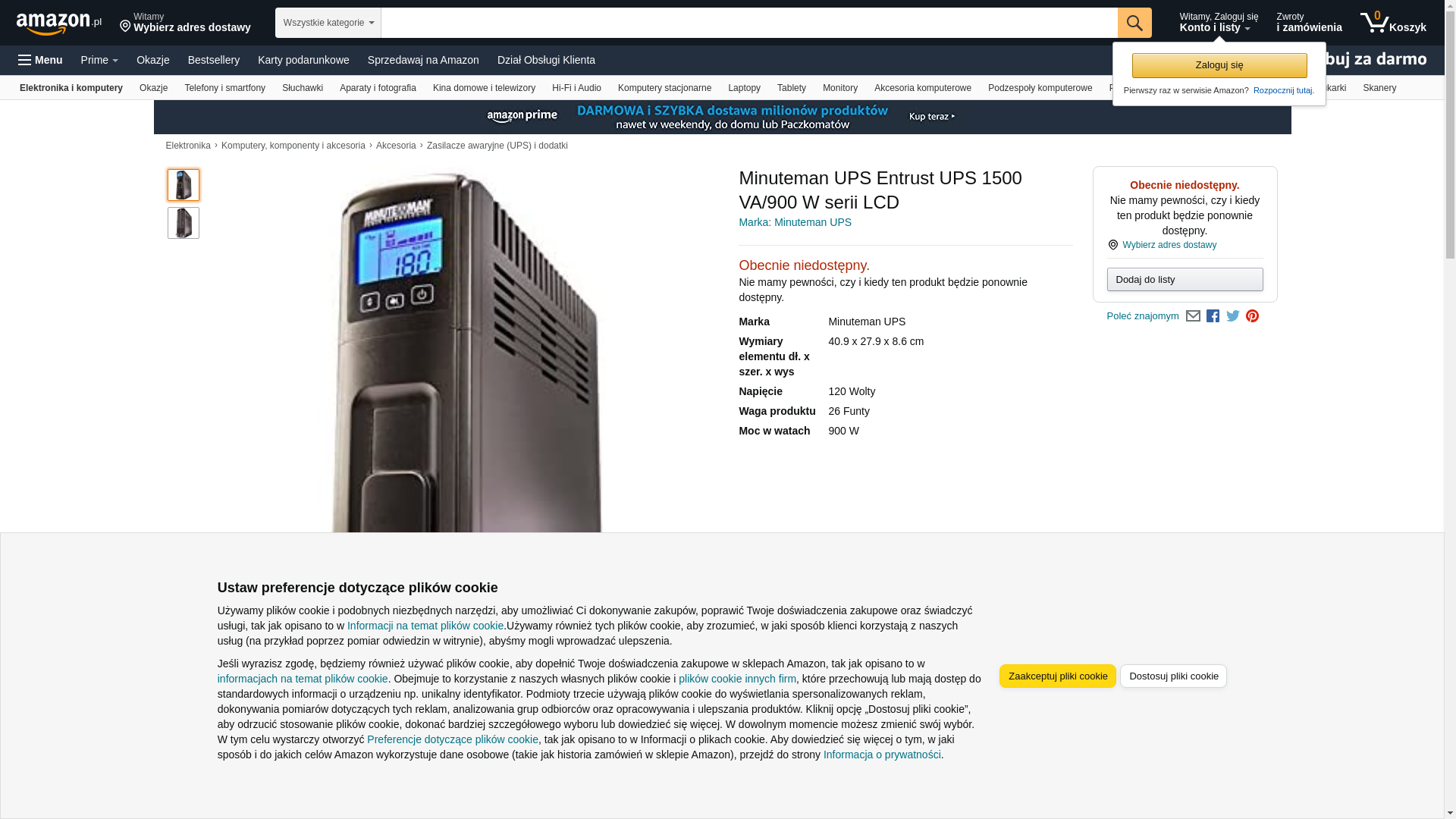Click the search magnifier button
The height and width of the screenshot is (819, 1456).
click(1134, 23)
